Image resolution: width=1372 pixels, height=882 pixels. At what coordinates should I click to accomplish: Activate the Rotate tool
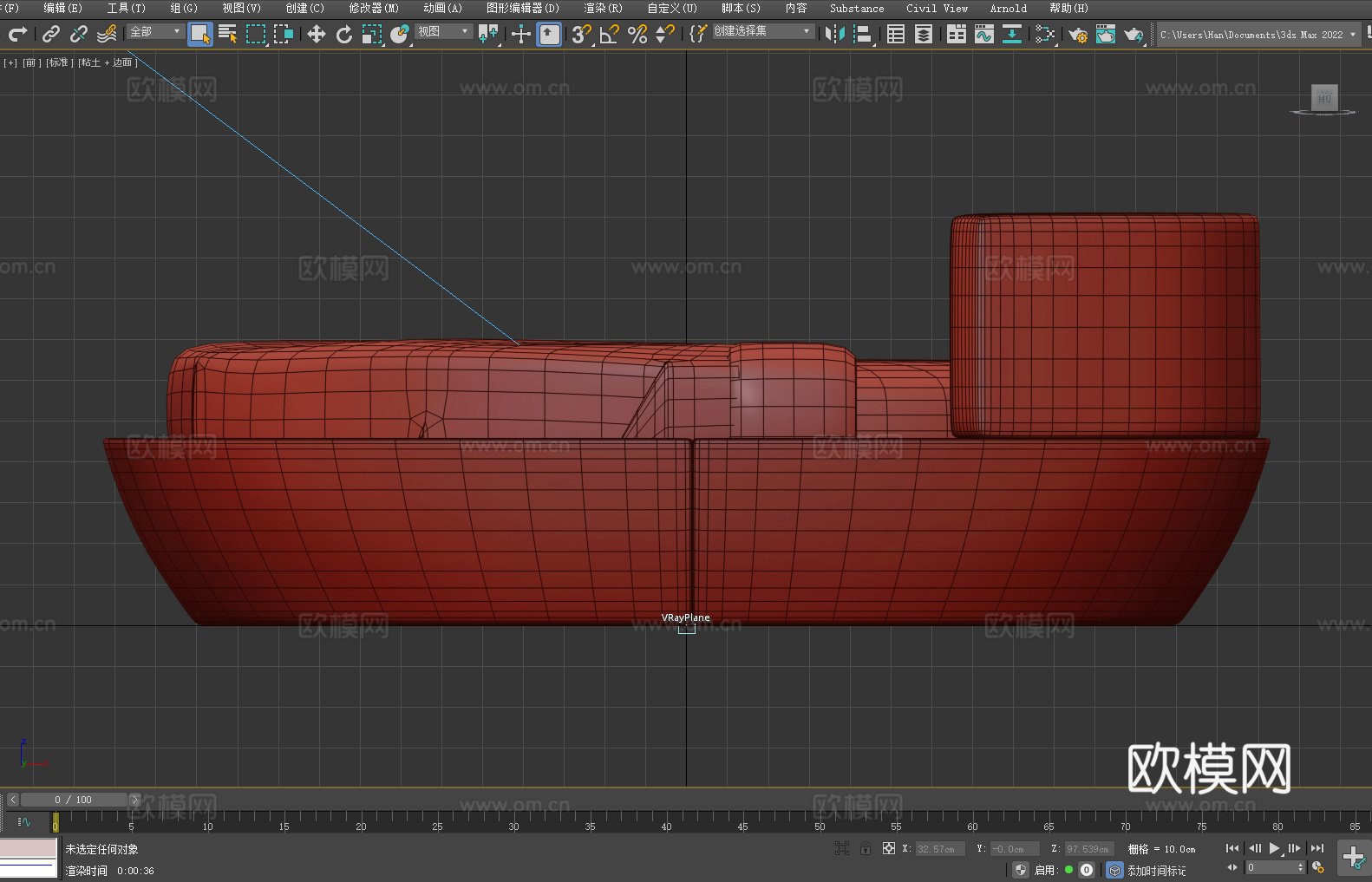click(x=344, y=34)
